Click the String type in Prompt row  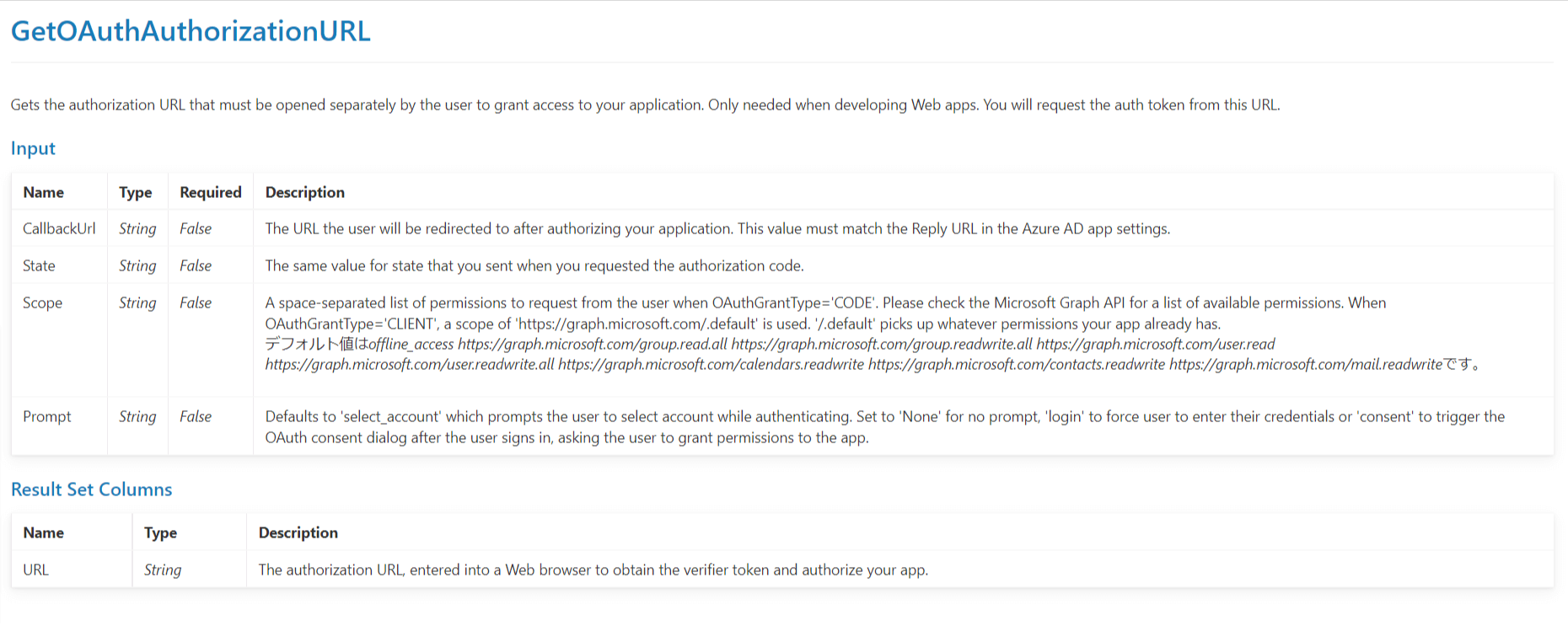pyautogui.click(x=137, y=416)
